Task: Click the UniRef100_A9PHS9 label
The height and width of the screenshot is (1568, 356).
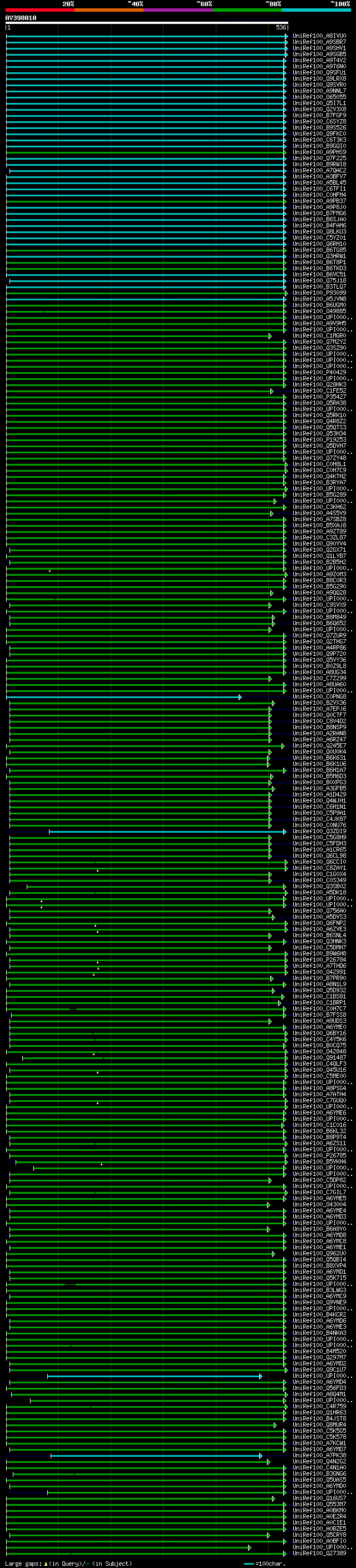Action: [319, 152]
